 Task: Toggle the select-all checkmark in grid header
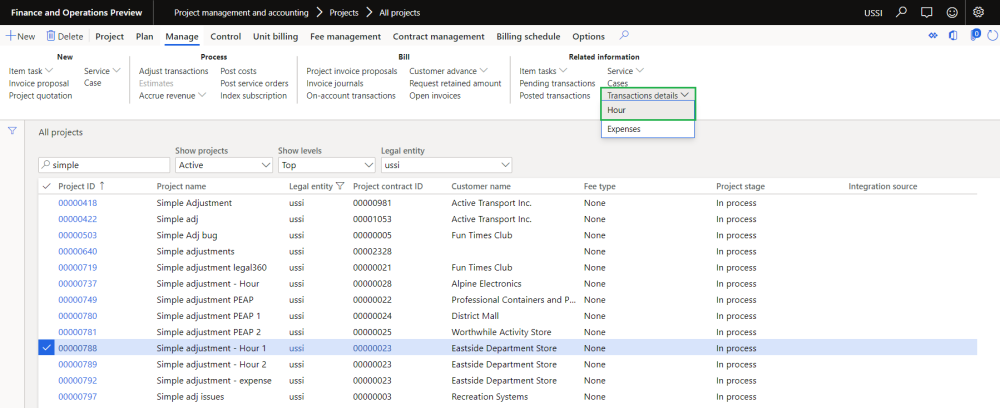click(46, 186)
